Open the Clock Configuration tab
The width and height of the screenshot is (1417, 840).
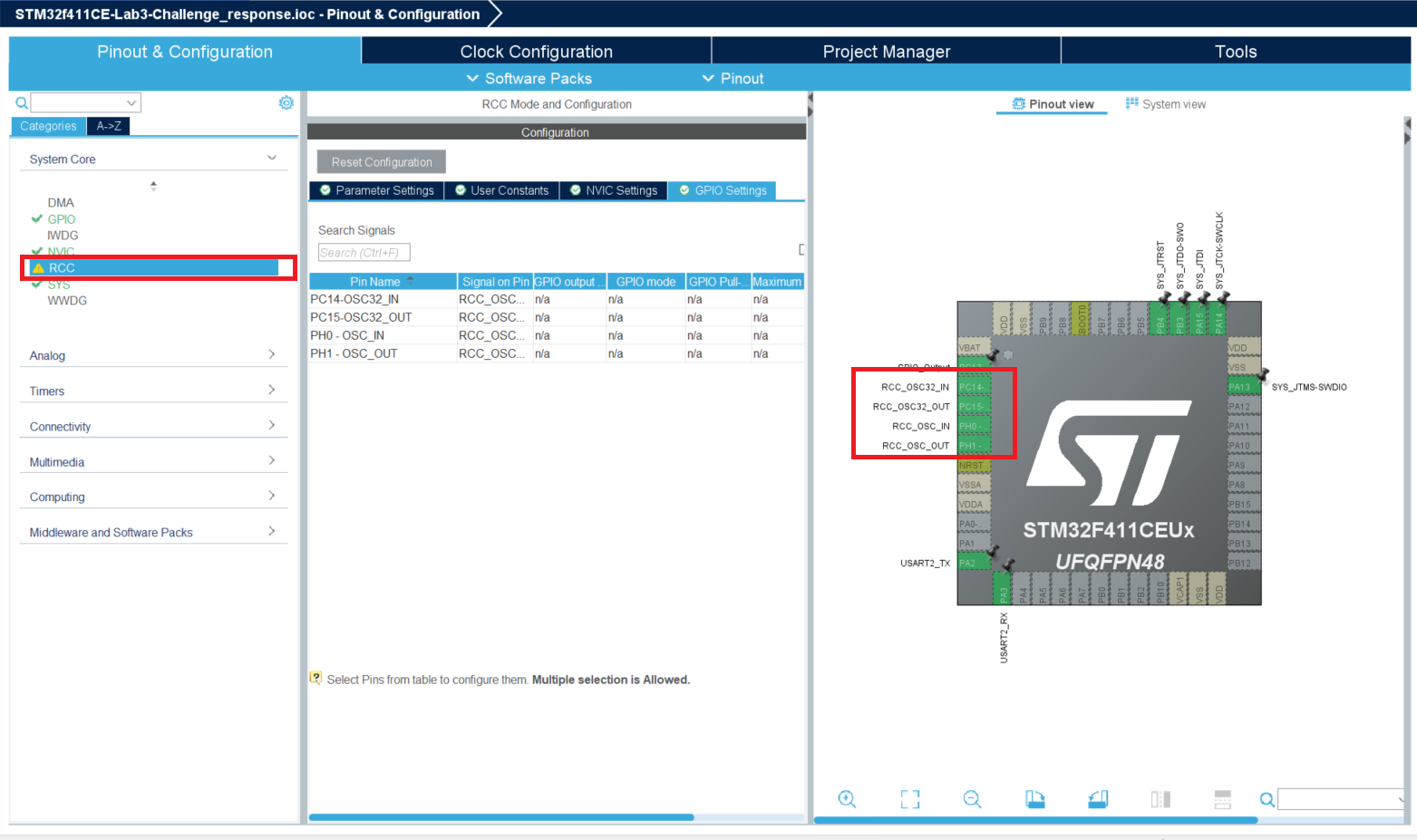pyautogui.click(x=536, y=52)
